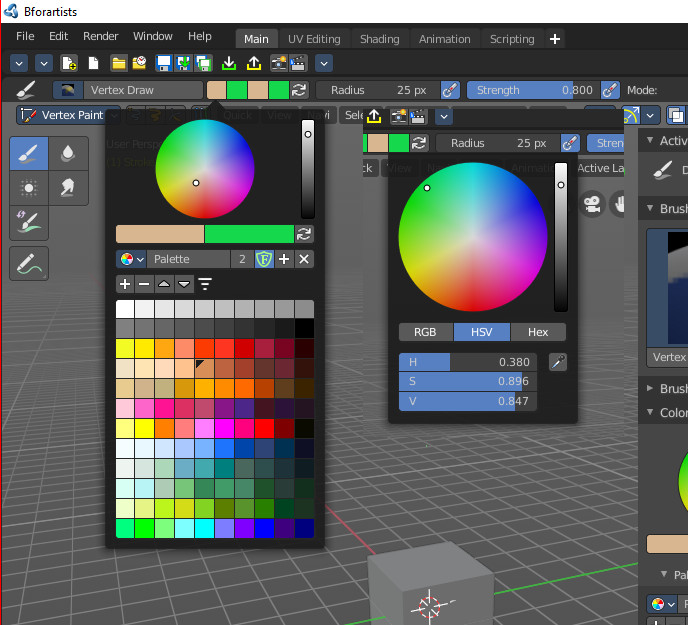
Task: Open the File menu
Action: pyautogui.click(x=25, y=36)
